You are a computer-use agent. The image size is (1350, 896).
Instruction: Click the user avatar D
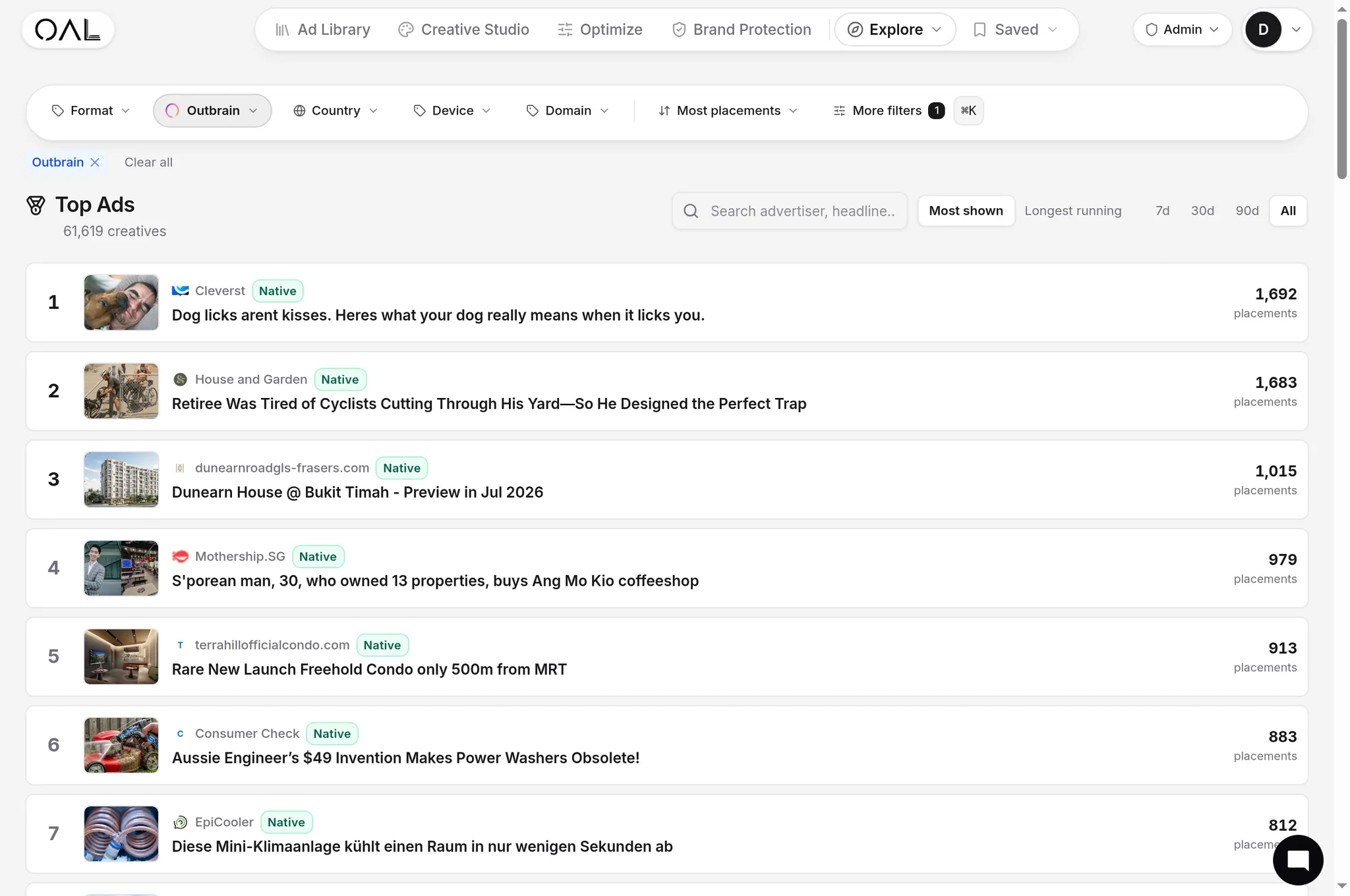click(1263, 30)
